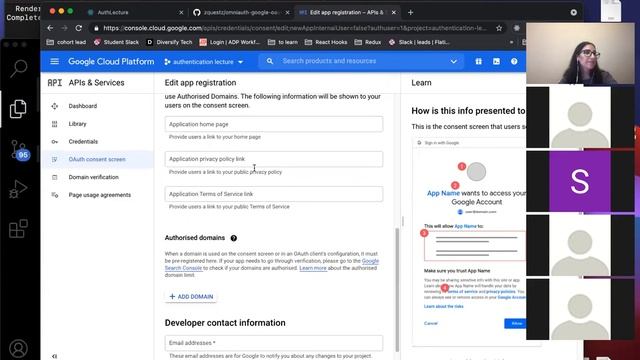Image resolution: width=640 pixels, height=360 pixels.
Task: Click the Developer contact information heading
Action: point(225,323)
